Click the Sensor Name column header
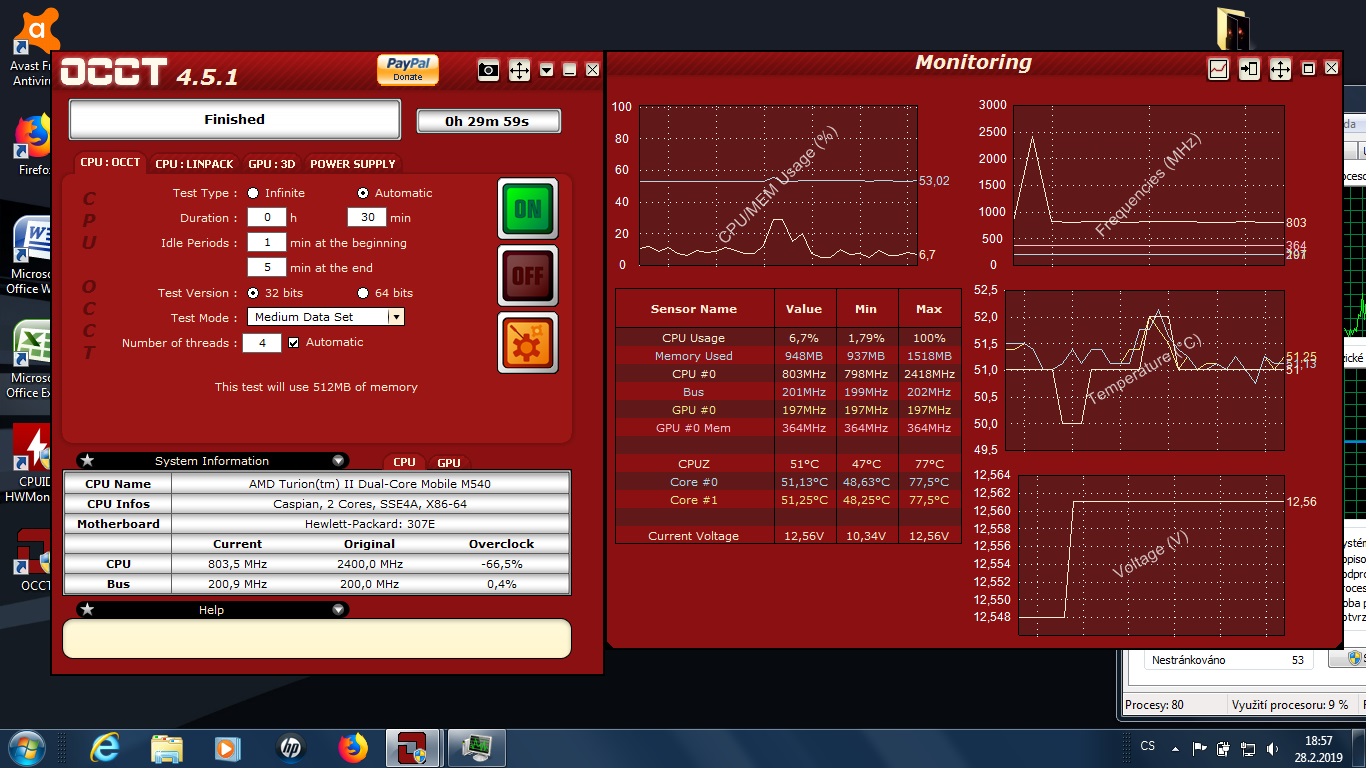The width and height of the screenshot is (1369, 769). tap(694, 309)
